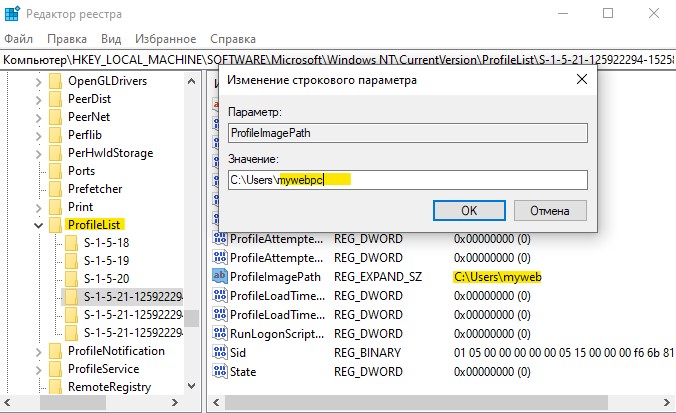676x413 pixels.
Task: Click values pane horizontal scroll left arrow
Action: [216, 403]
